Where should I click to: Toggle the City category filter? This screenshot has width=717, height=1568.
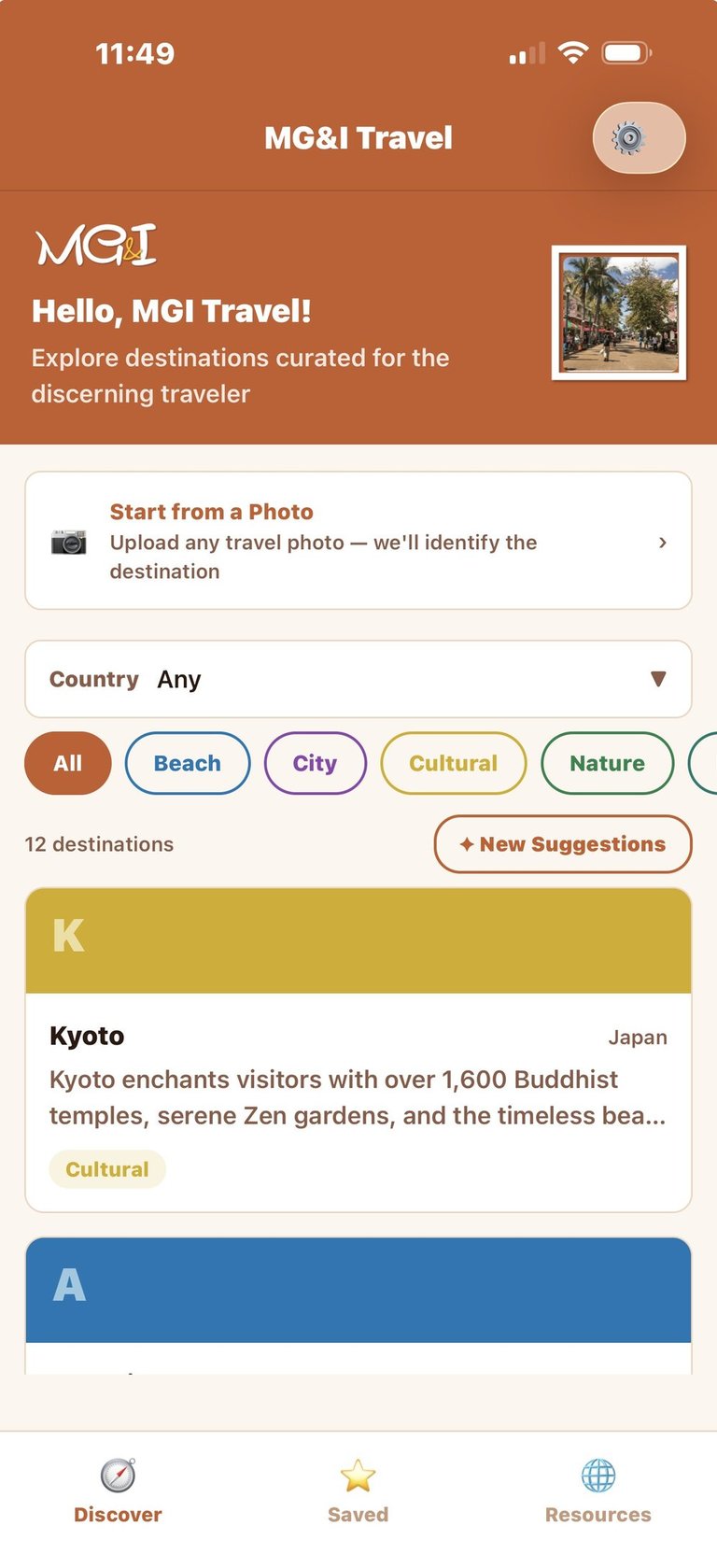(315, 763)
